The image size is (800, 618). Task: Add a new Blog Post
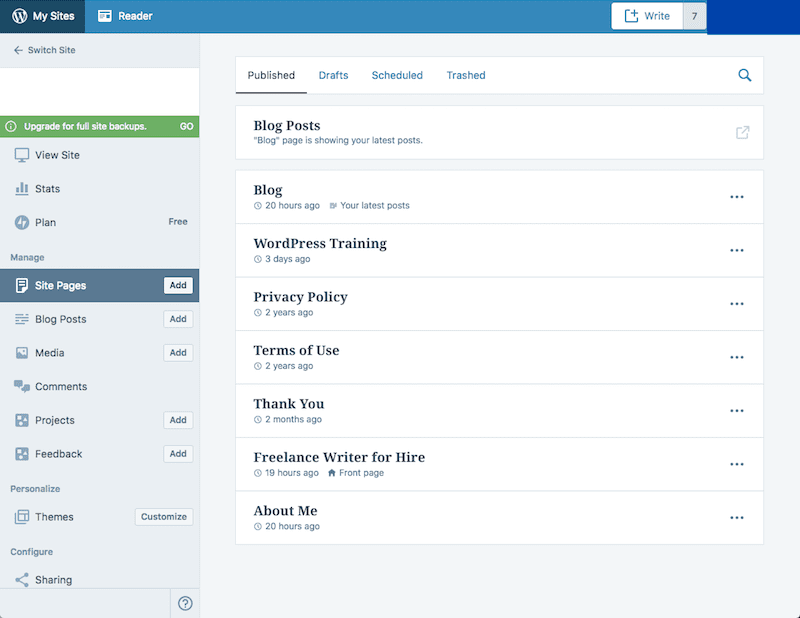tap(178, 319)
